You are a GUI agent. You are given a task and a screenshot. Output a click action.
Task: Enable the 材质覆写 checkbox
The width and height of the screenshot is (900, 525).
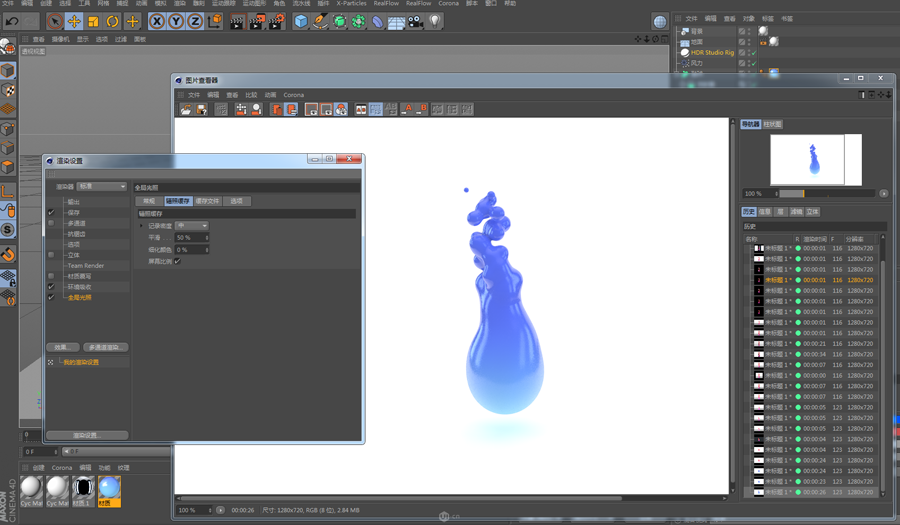point(51,276)
